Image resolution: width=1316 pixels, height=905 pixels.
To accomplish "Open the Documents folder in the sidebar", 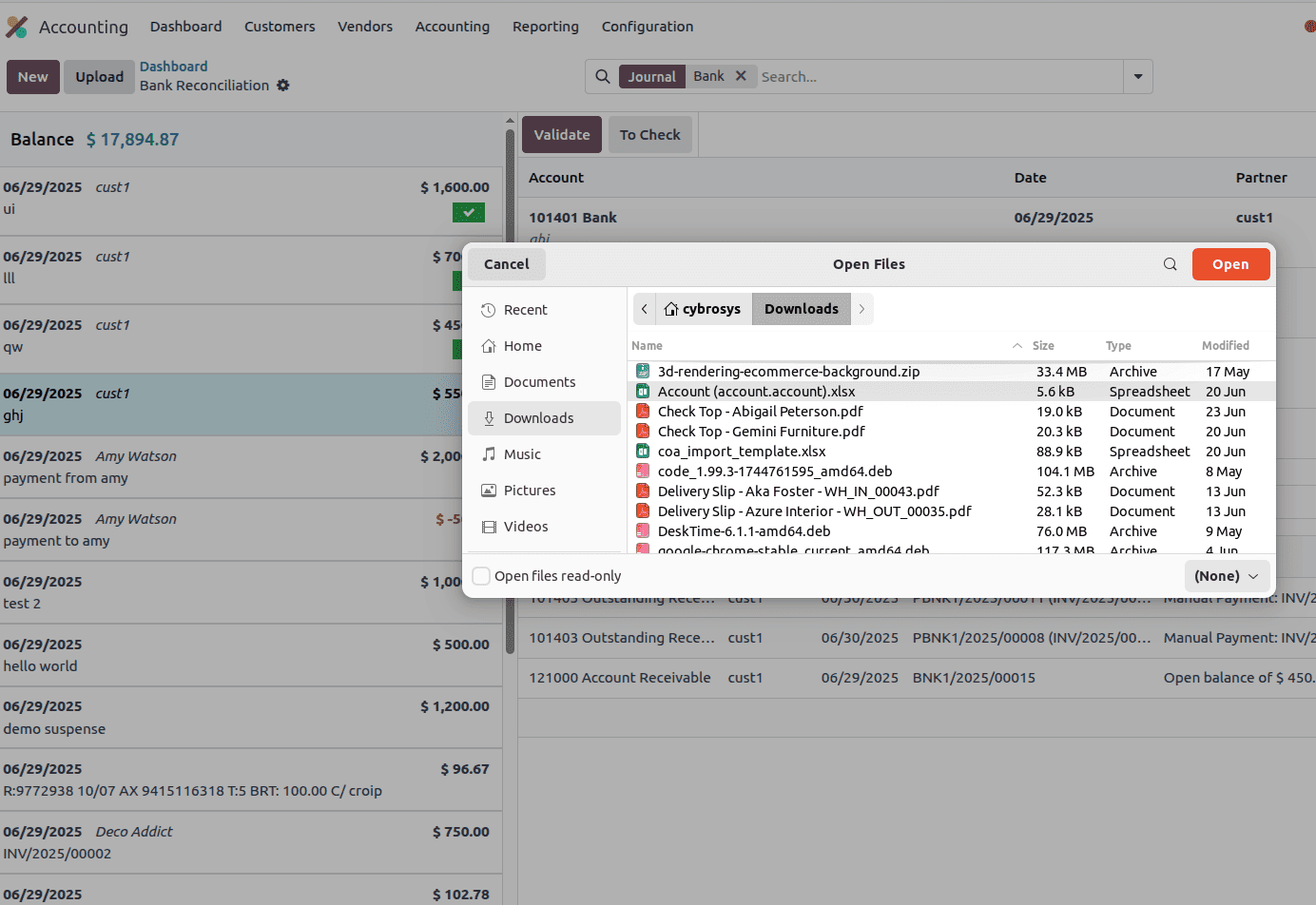I will 544,382.
